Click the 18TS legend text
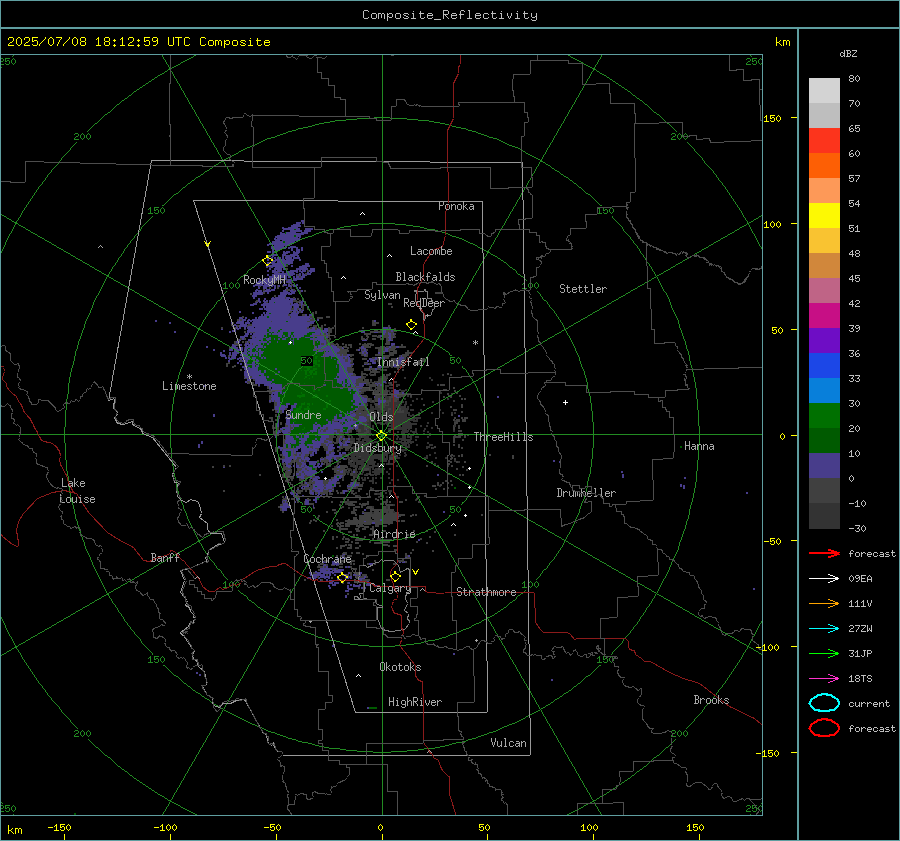Screen dimensions: 900x841 (860, 679)
